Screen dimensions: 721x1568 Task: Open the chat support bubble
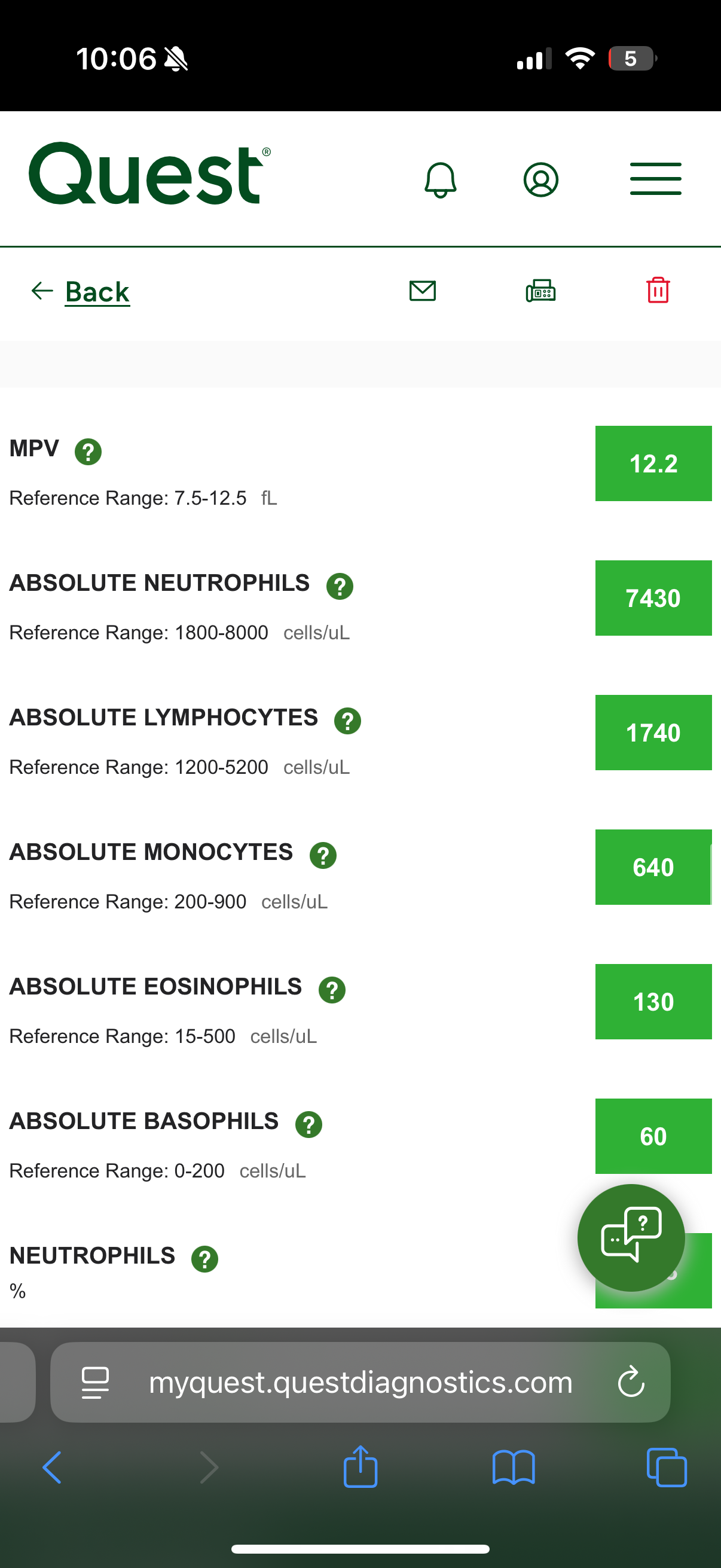point(631,1237)
